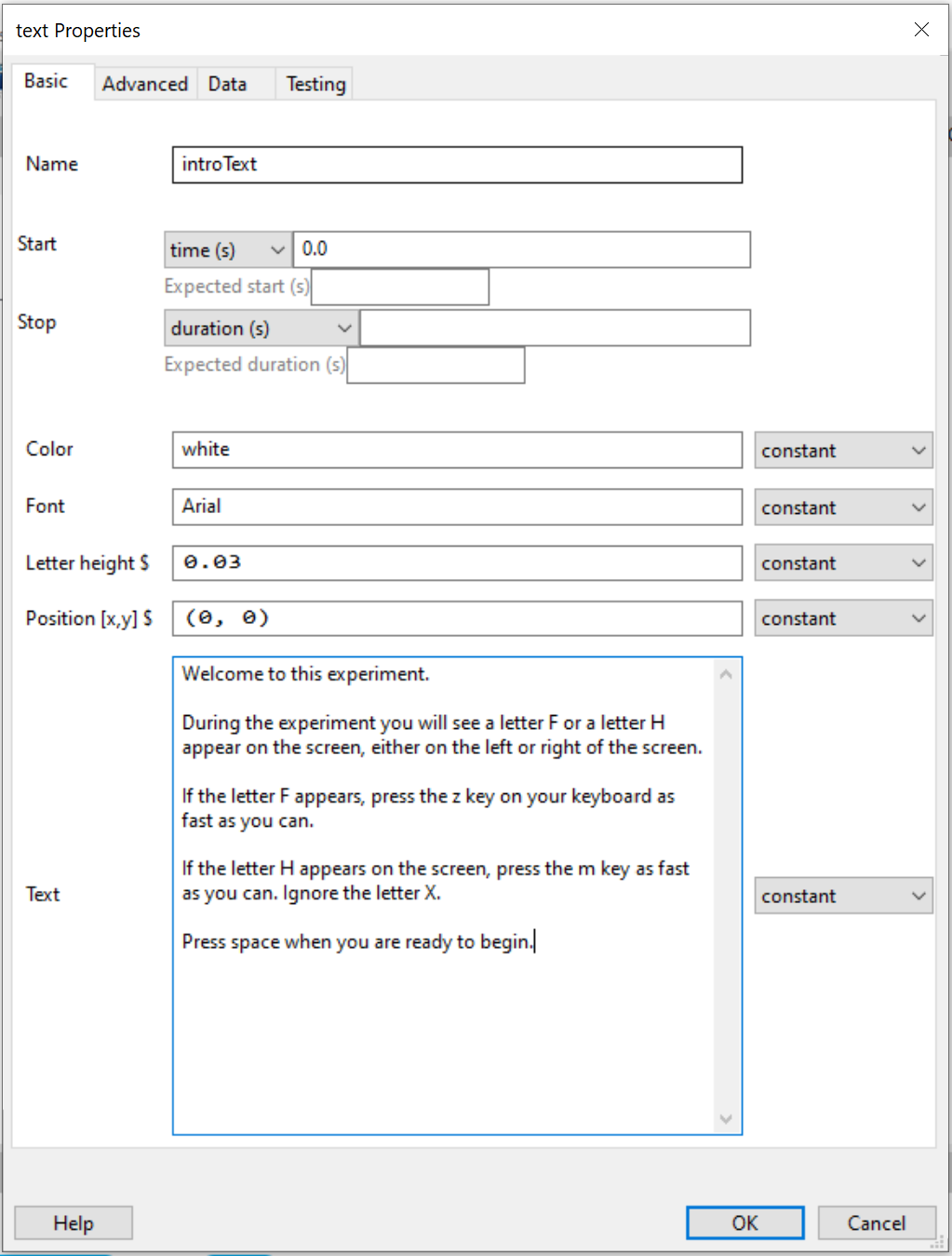Open the Position constant dropdown
The image size is (952, 1256).
click(x=842, y=618)
